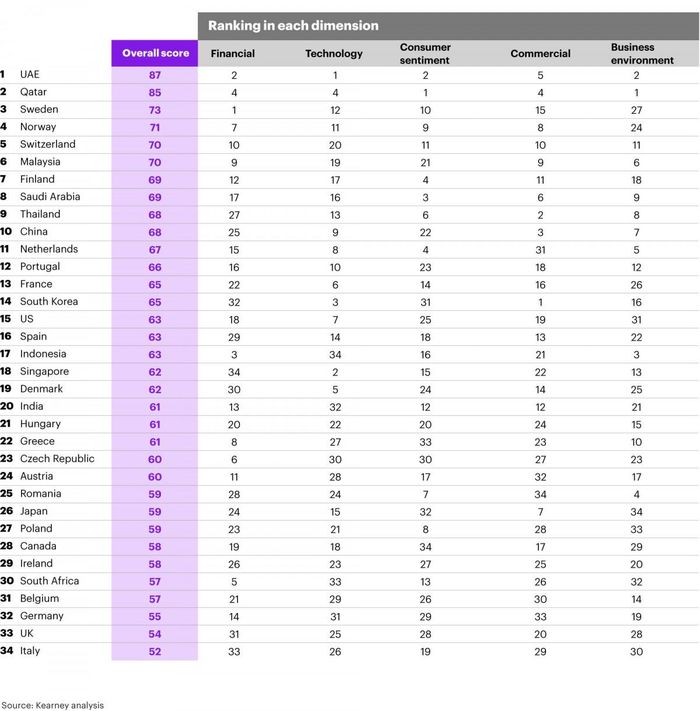This screenshot has height=711, width=700.
Task: Click the Source: Kearney analysis text
Action: click(53, 705)
